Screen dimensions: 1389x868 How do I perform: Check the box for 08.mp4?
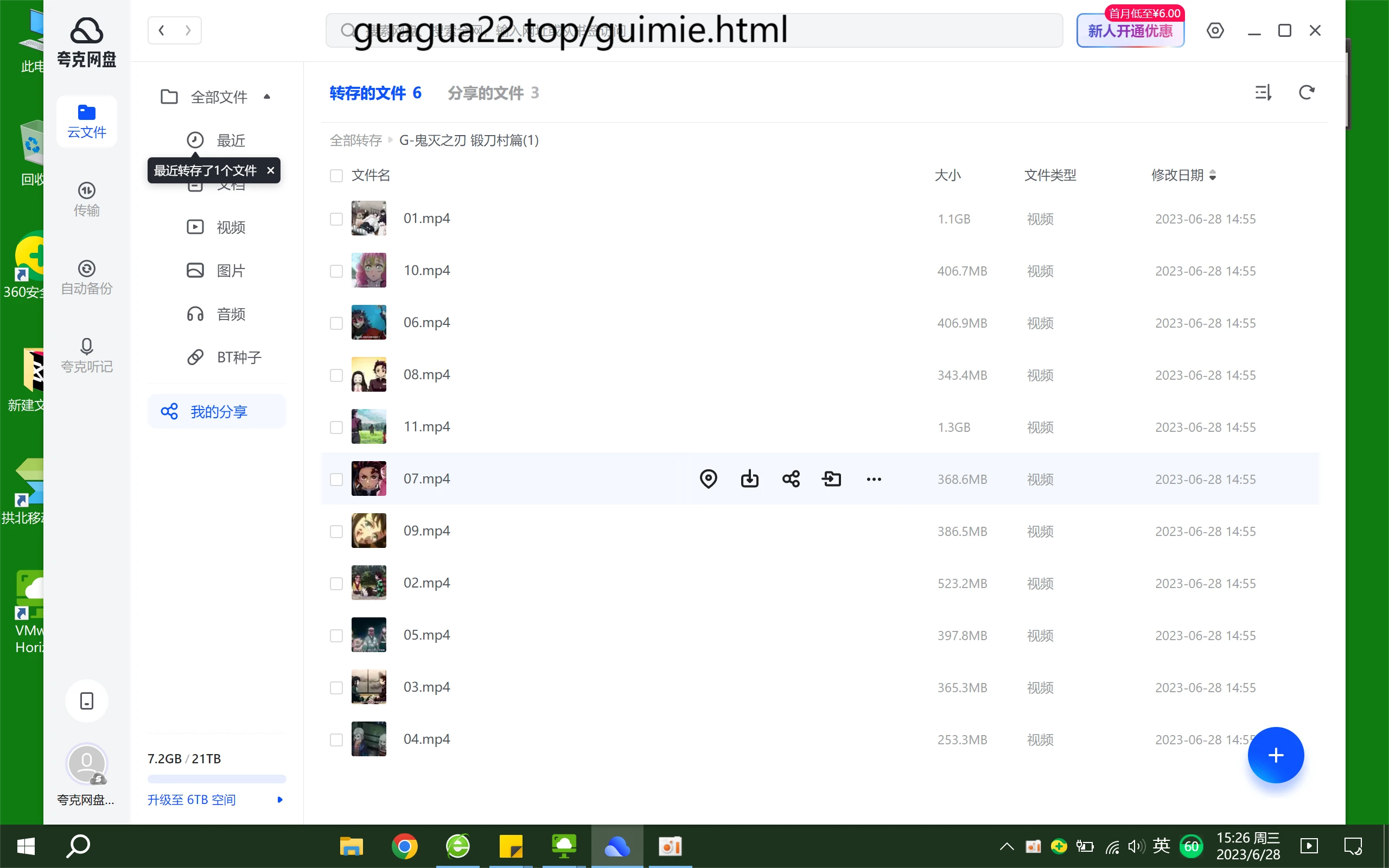coord(336,375)
